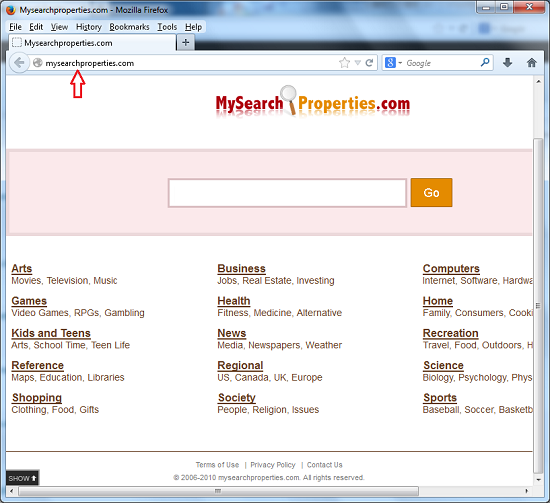Click the SHOW button at bottom left
Image resolution: width=550 pixels, height=503 pixels.
[22, 478]
